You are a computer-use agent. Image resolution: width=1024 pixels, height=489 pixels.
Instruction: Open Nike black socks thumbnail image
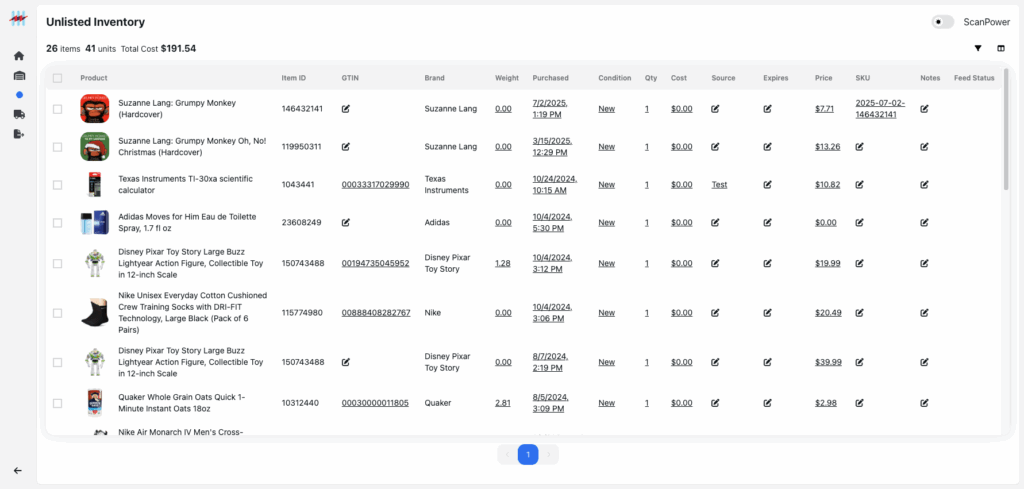pos(94,313)
